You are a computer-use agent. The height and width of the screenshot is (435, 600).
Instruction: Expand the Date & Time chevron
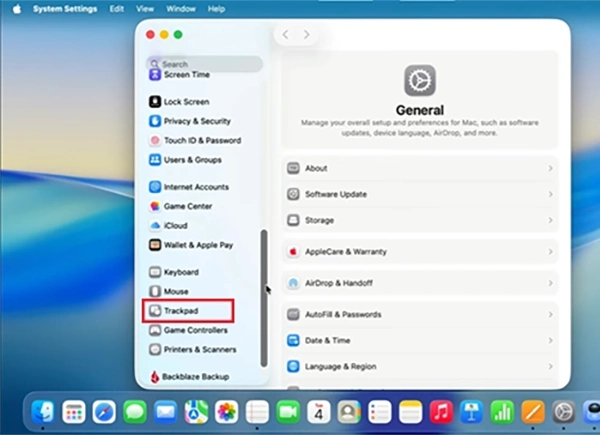click(550, 341)
